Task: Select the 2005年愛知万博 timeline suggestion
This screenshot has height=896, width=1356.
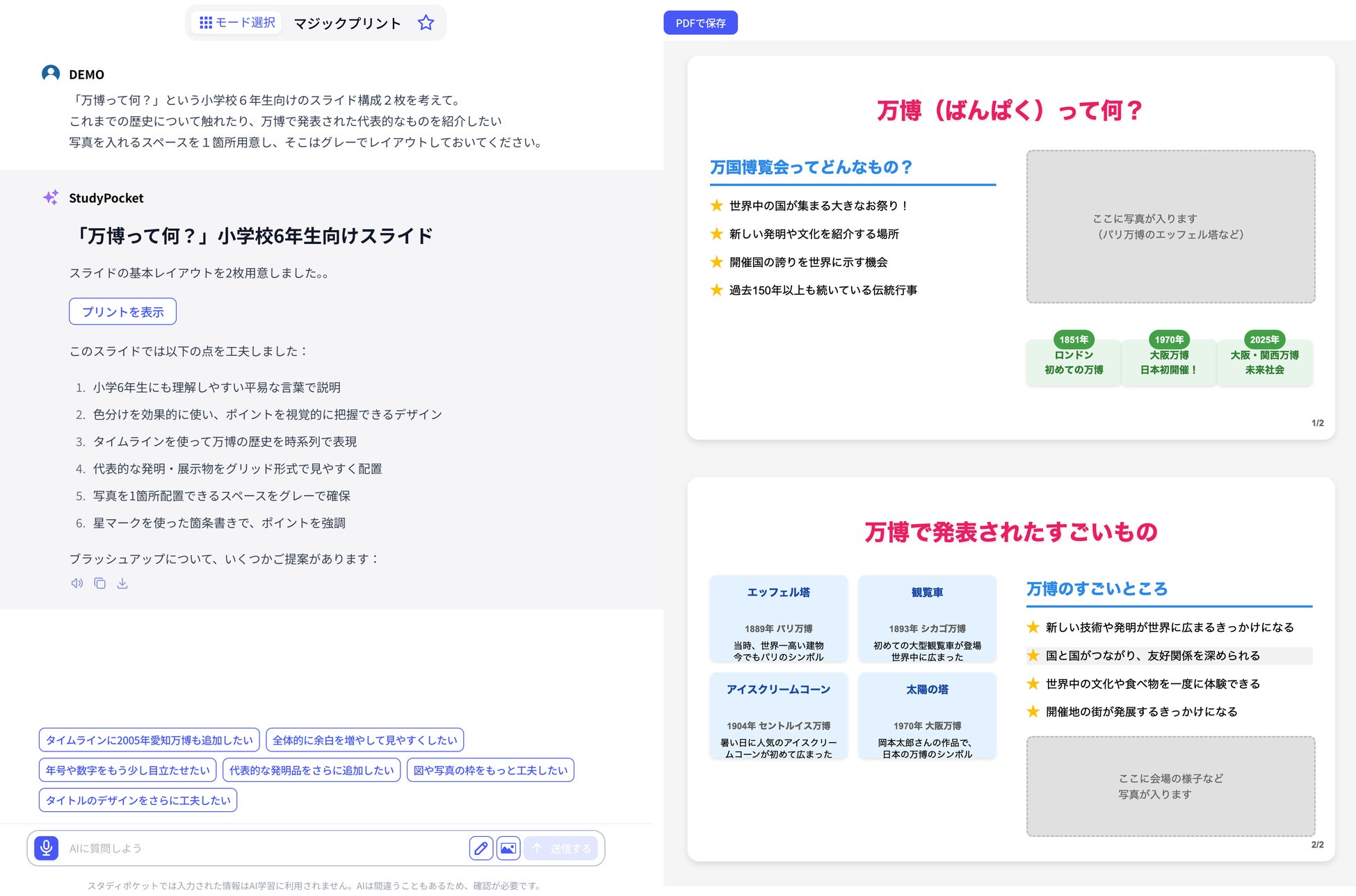Action: point(149,740)
